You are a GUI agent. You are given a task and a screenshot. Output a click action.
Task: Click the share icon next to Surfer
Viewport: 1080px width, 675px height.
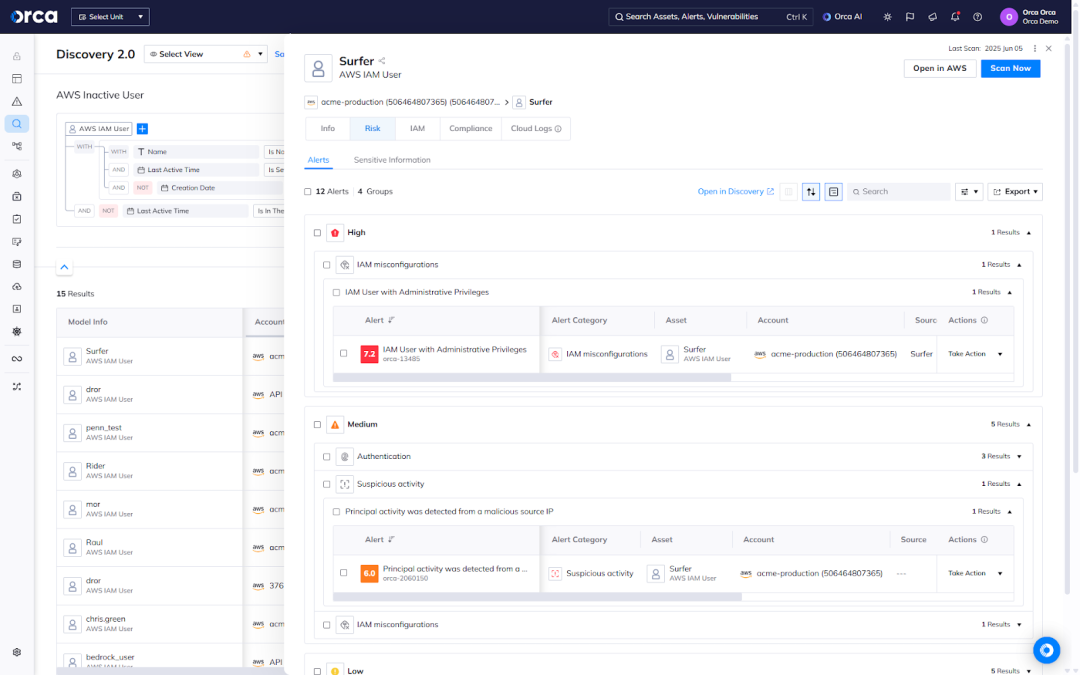pos(382,61)
